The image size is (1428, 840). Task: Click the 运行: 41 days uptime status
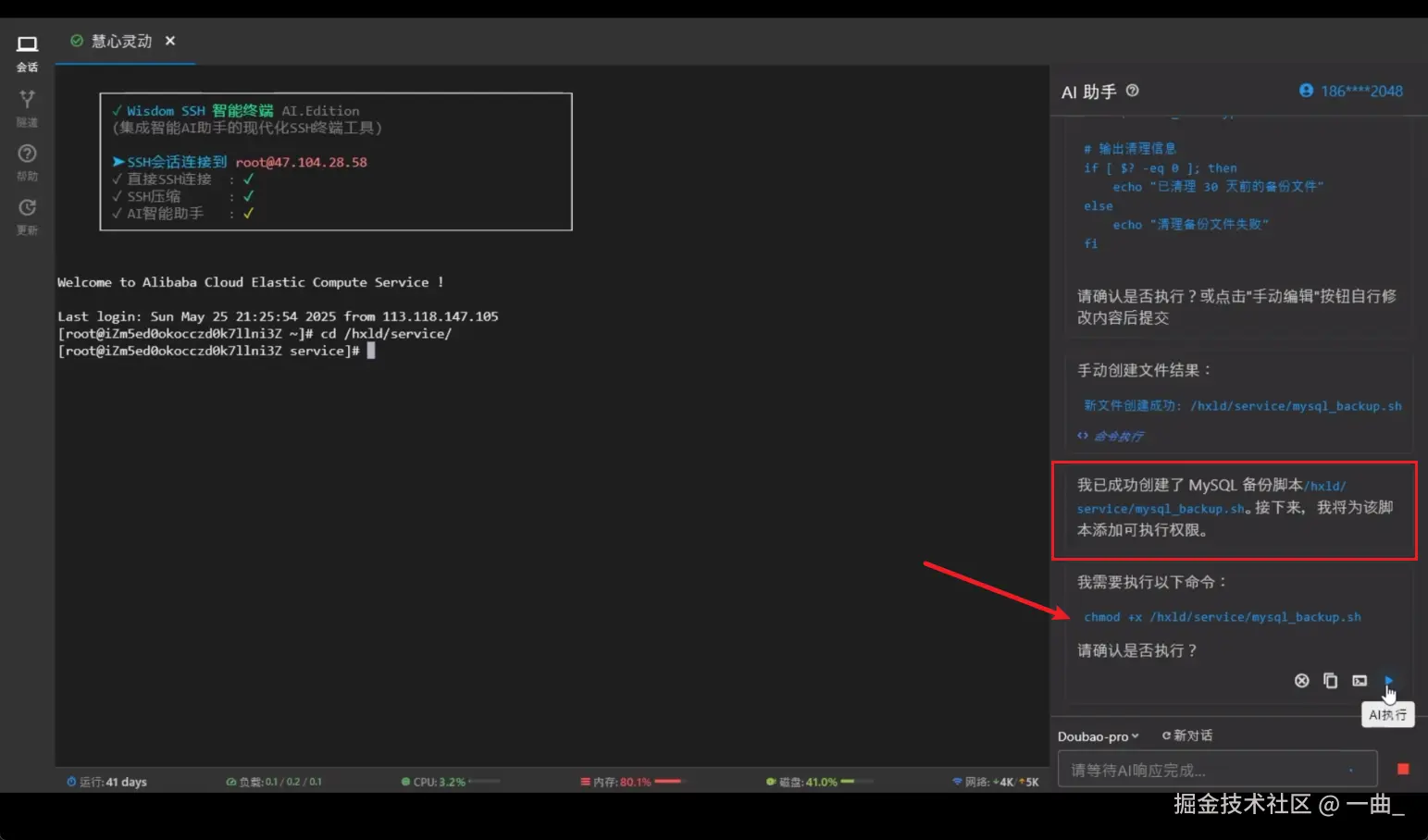pos(106,782)
